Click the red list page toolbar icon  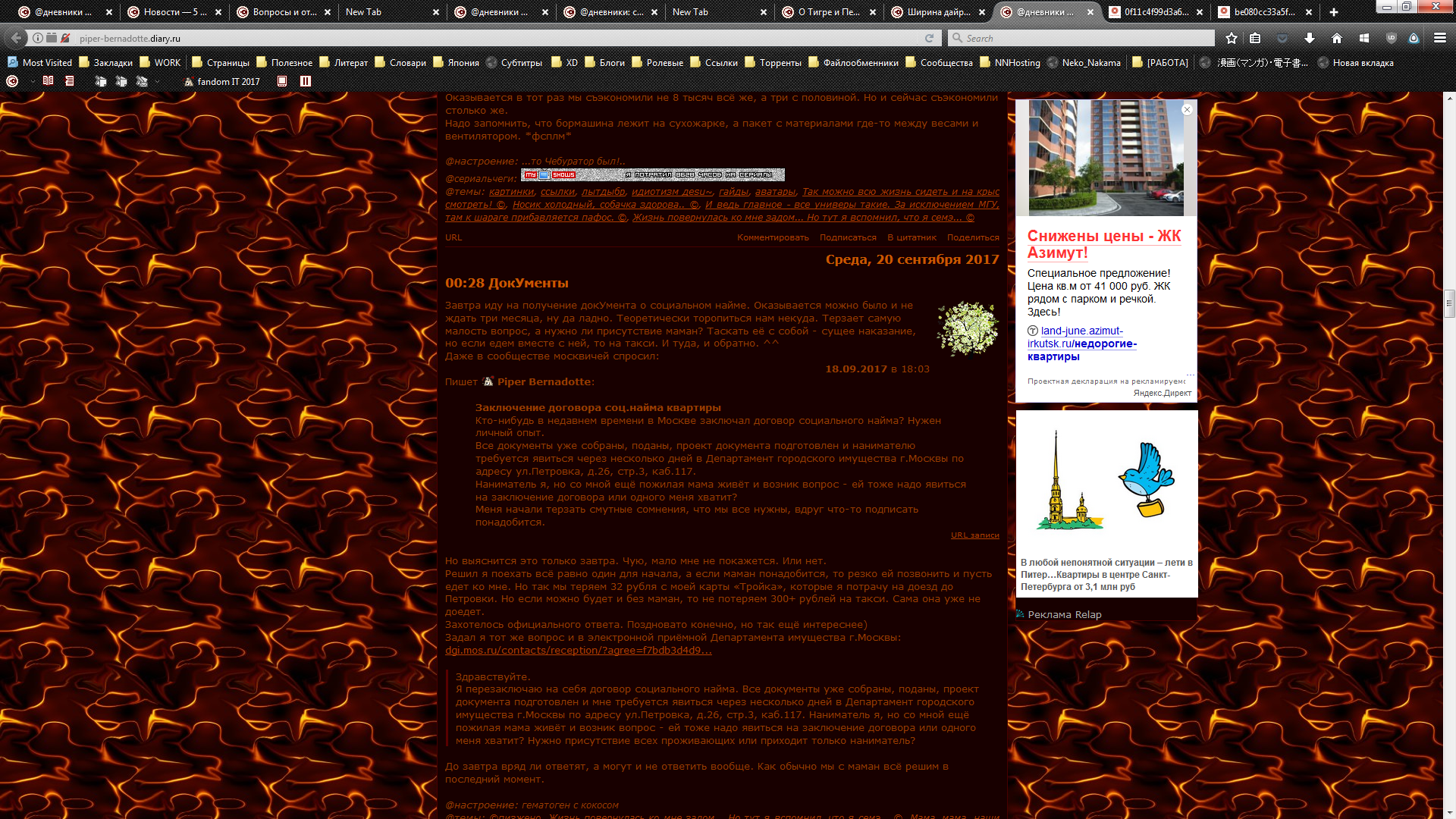coord(69,81)
